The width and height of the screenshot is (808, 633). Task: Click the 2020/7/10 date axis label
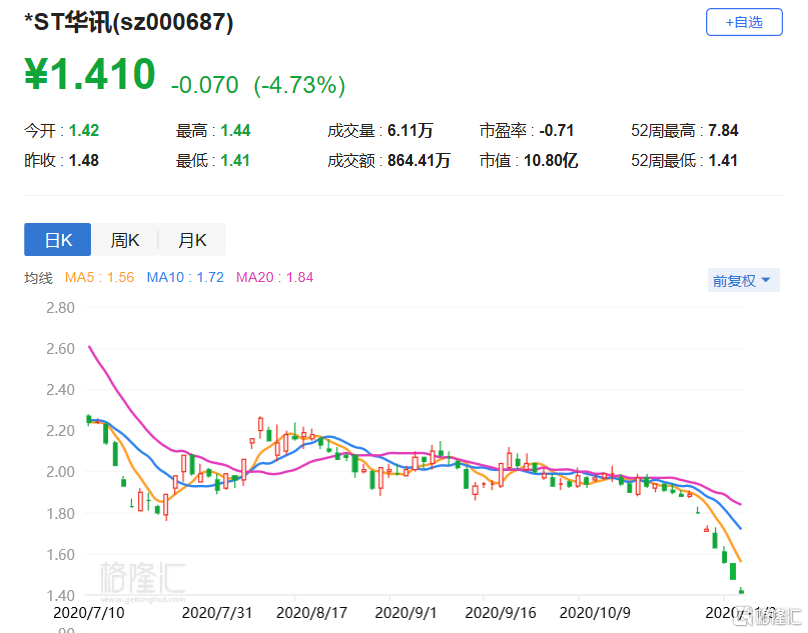pyautogui.click(x=89, y=613)
